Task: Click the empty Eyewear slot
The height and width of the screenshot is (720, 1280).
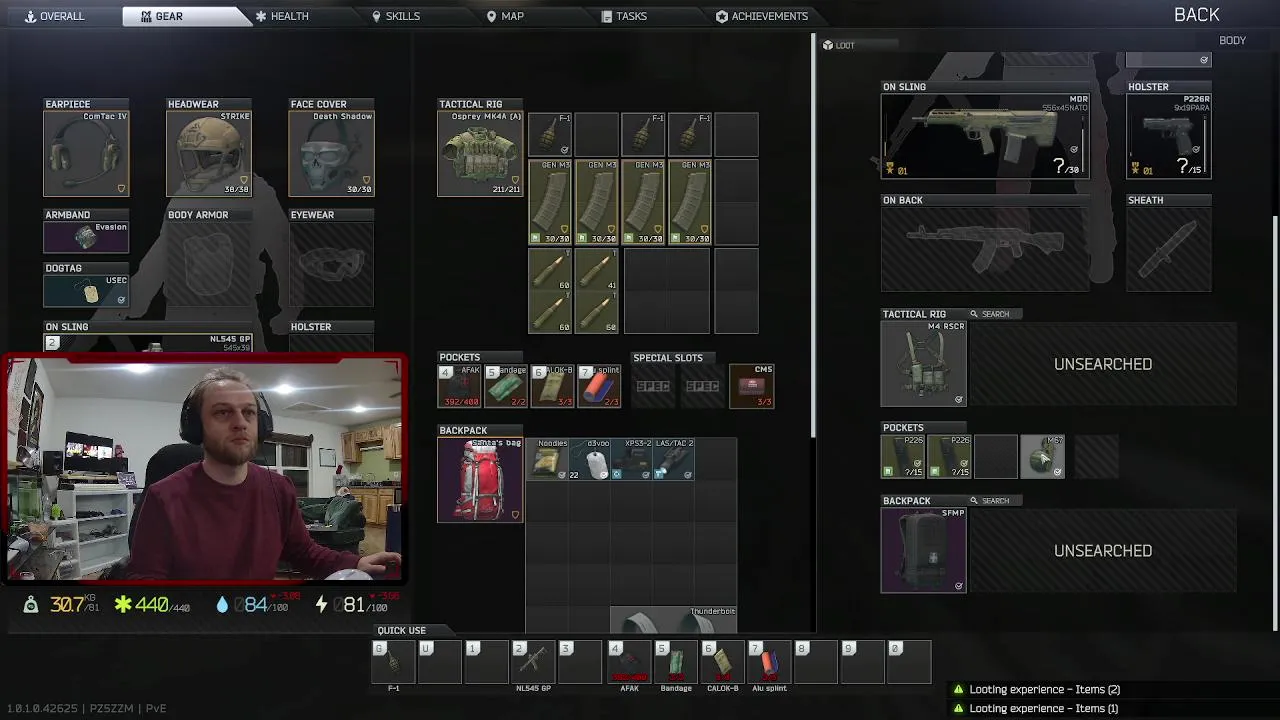Action: pos(331,264)
